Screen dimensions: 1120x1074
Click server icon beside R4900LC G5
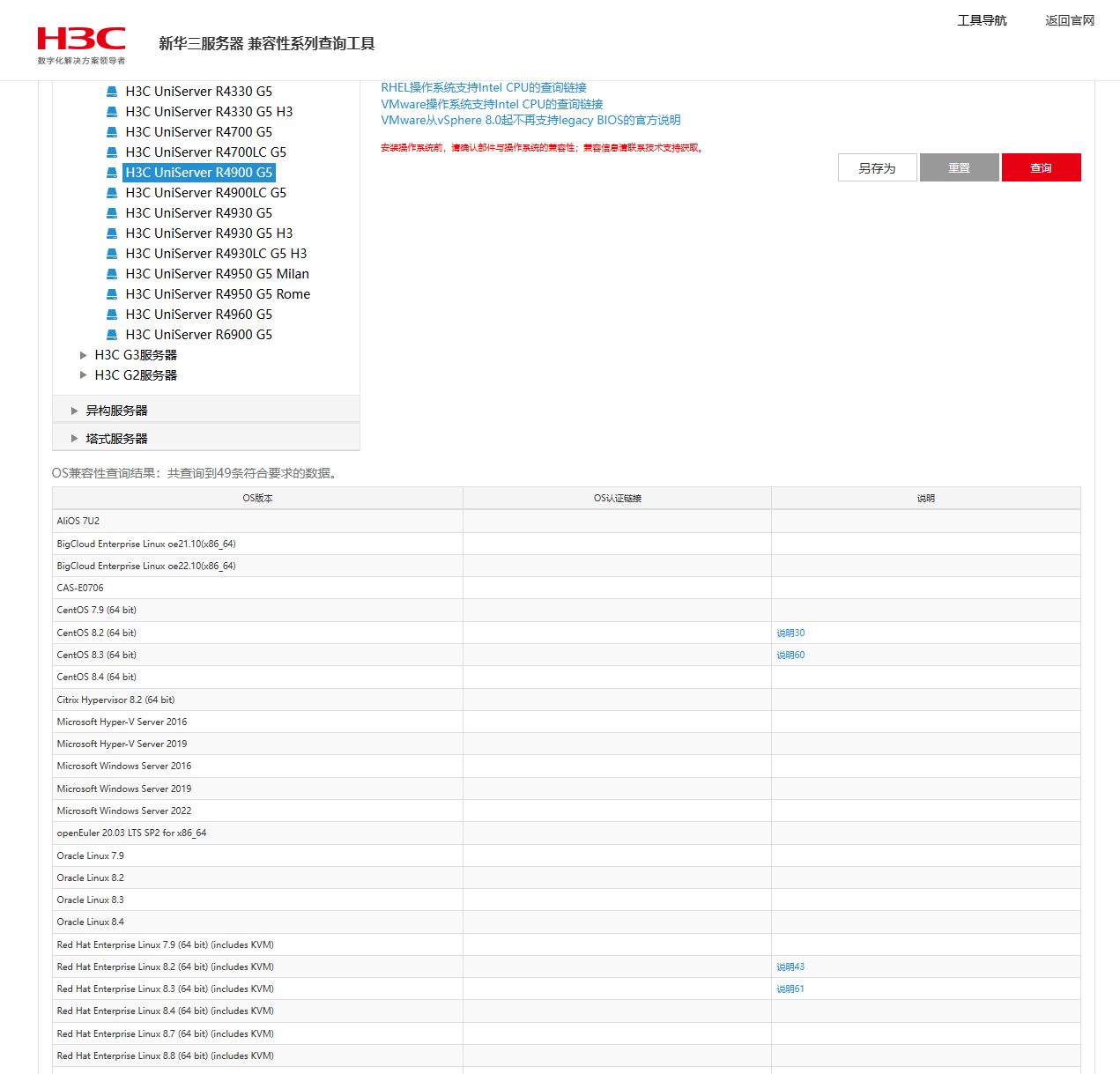click(112, 193)
